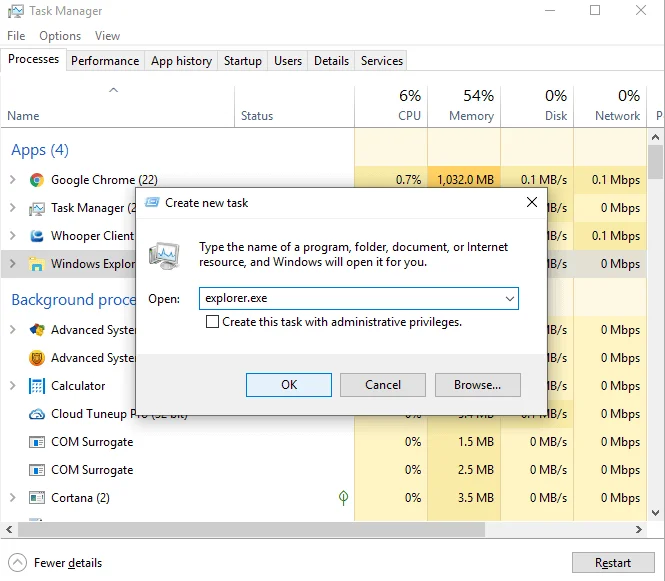Click the scroll left arrow
Image resolution: width=665 pixels, height=581 pixels.
pyautogui.click(x=9, y=529)
